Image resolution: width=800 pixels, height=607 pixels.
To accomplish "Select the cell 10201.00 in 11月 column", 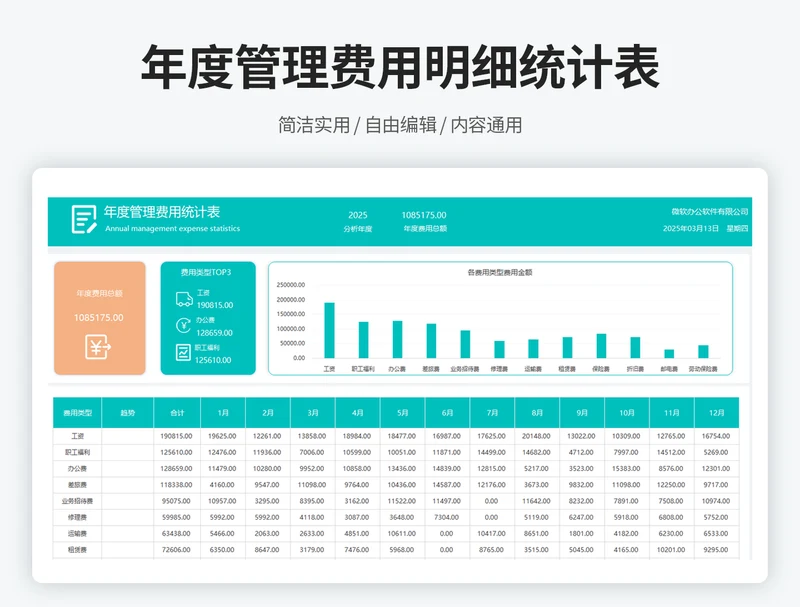I will (x=671, y=550).
